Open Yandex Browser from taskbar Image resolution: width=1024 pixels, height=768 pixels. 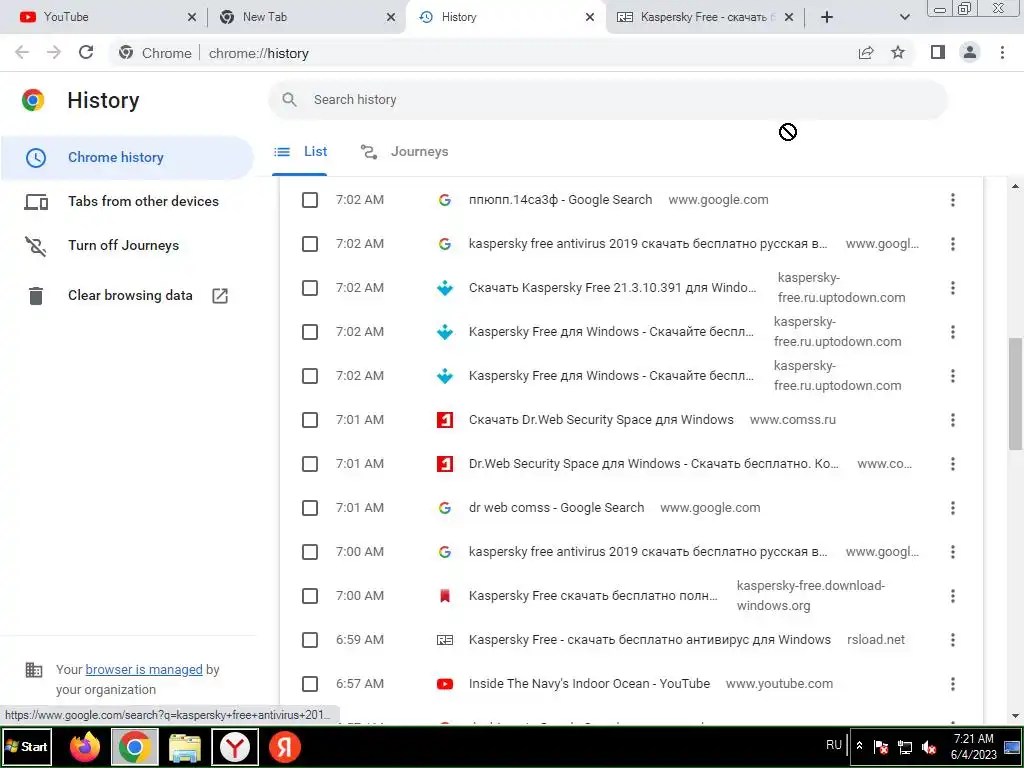coord(235,746)
